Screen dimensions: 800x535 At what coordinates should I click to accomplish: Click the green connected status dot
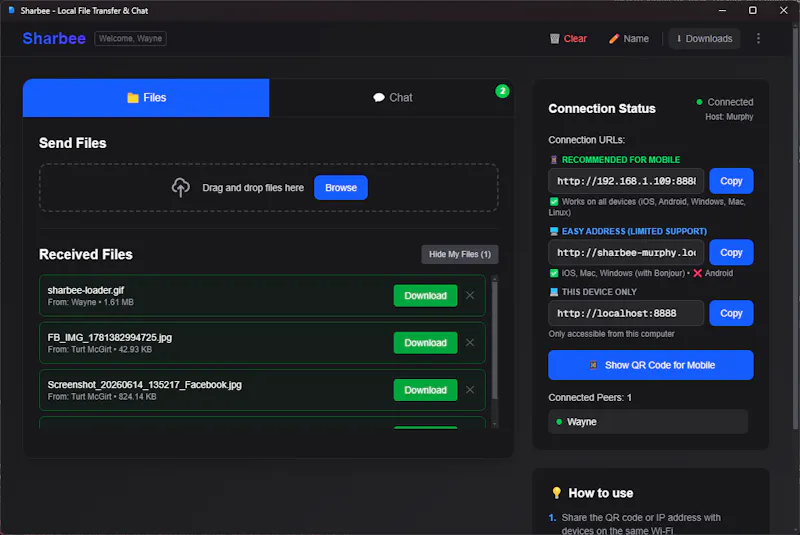pyautogui.click(x=699, y=102)
